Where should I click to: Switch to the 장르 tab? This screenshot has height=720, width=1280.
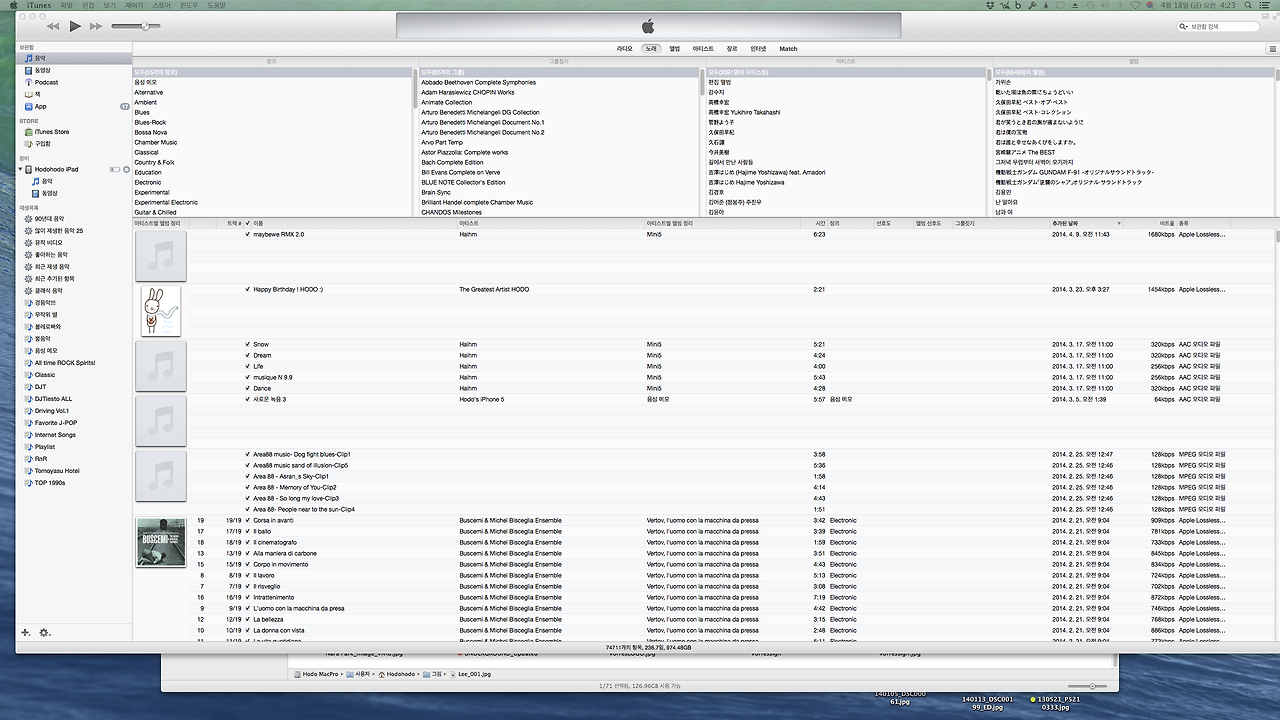(x=732, y=48)
